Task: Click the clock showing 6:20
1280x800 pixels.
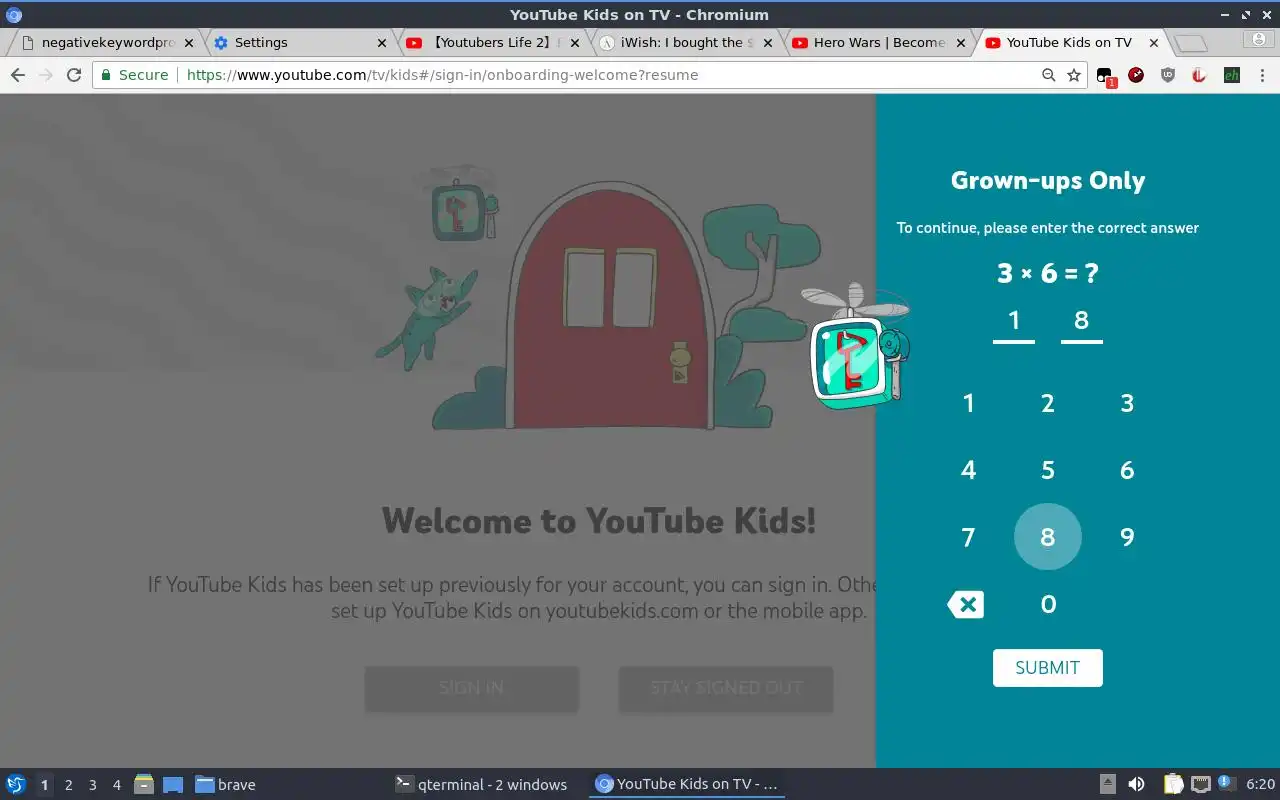Action: (x=1260, y=784)
